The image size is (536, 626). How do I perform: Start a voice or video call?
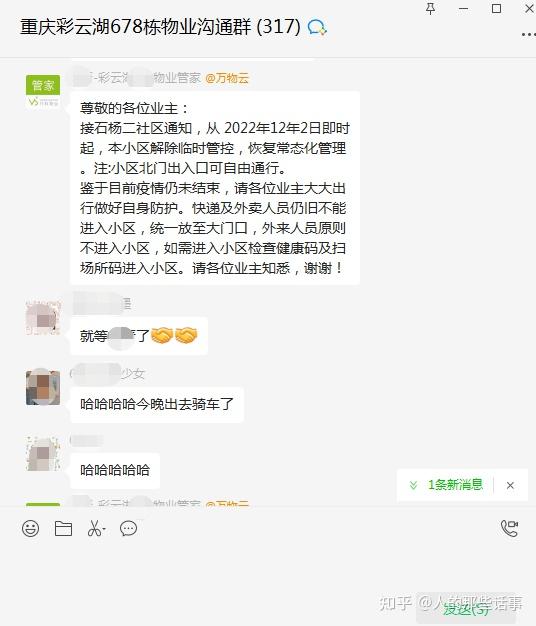[x=510, y=528]
